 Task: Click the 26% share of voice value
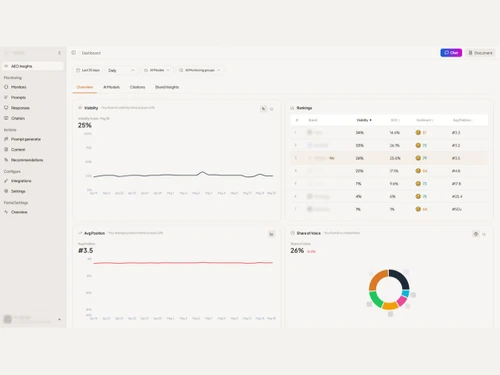pos(297,250)
